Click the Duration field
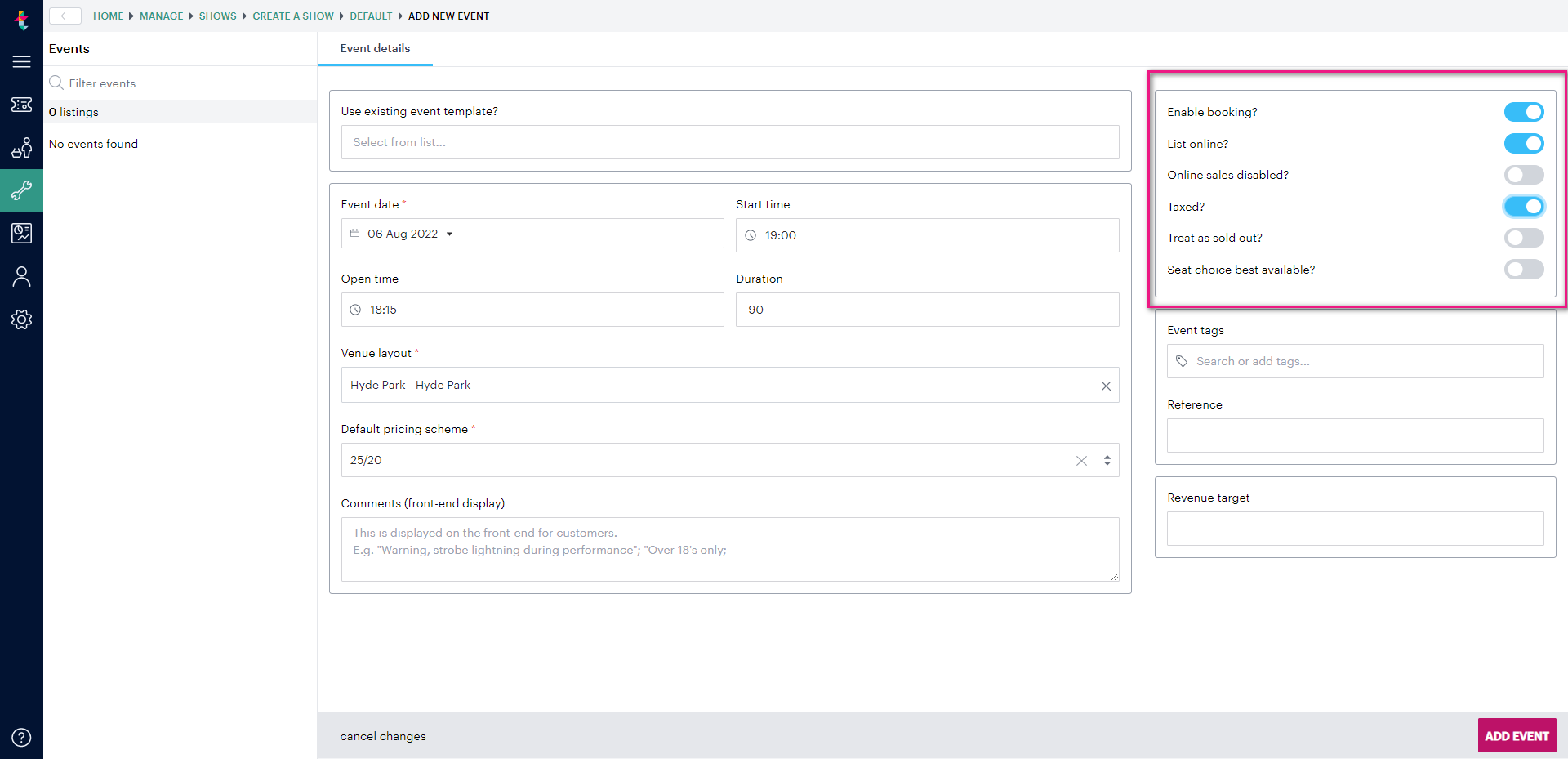This screenshot has width=1568, height=759. (x=927, y=310)
